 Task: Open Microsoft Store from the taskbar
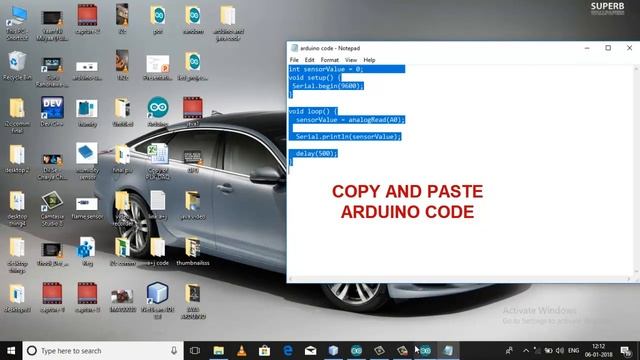(x=264, y=351)
